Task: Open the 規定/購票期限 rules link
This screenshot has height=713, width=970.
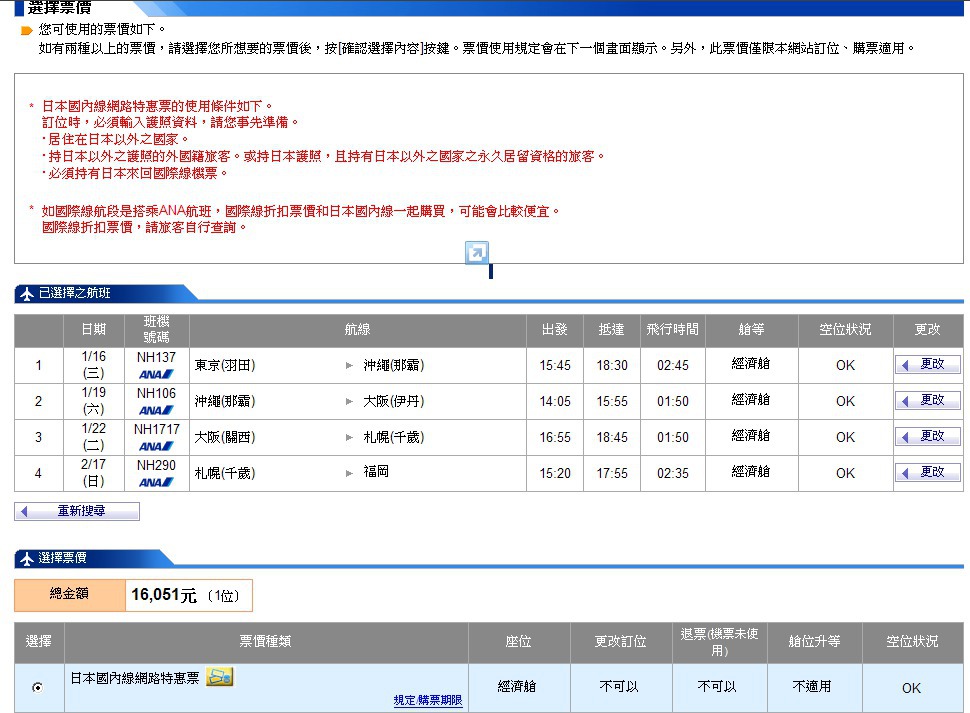Action: (x=427, y=700)
